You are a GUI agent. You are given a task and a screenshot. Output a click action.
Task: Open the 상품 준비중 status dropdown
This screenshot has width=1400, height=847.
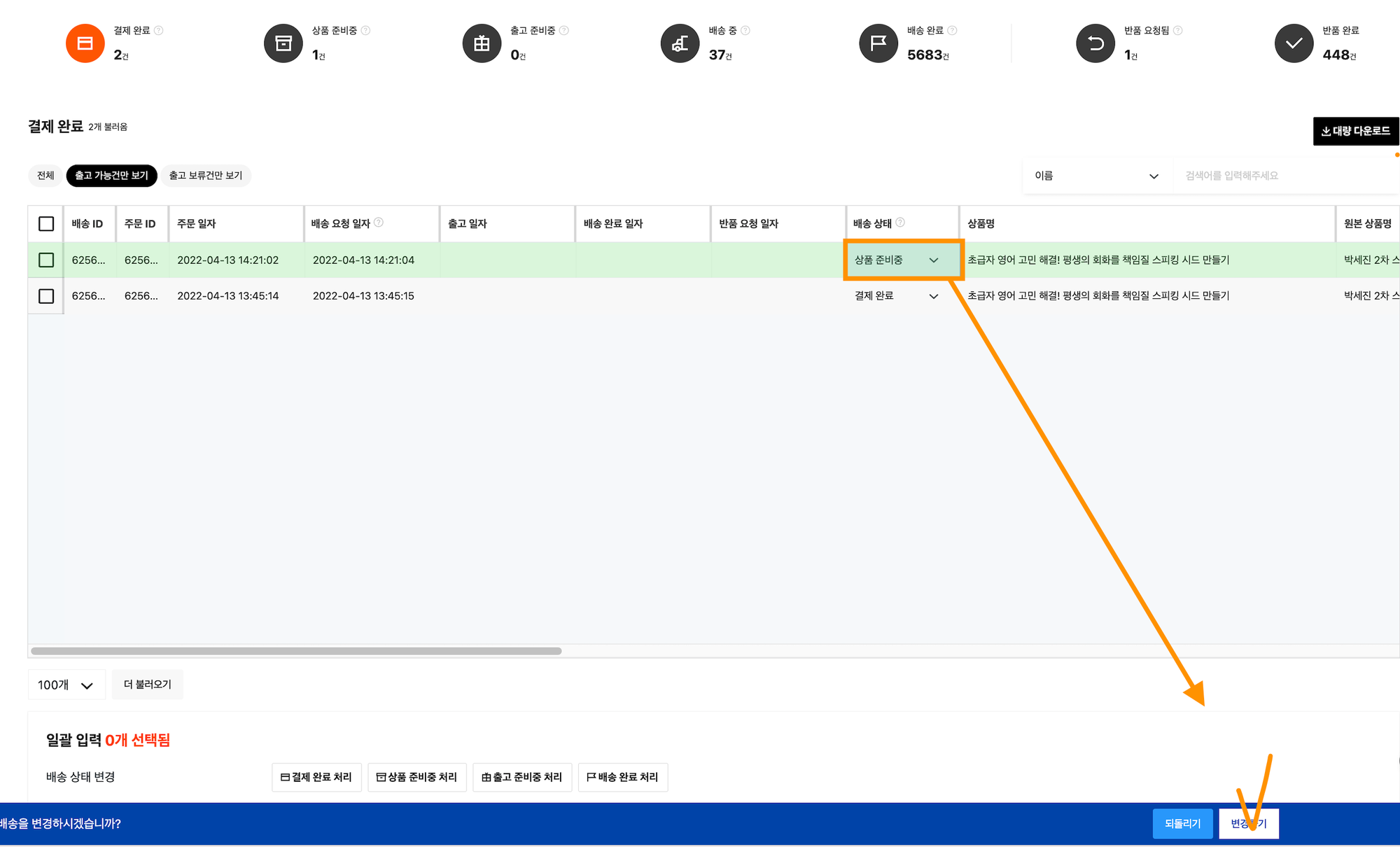coord(902,260)
